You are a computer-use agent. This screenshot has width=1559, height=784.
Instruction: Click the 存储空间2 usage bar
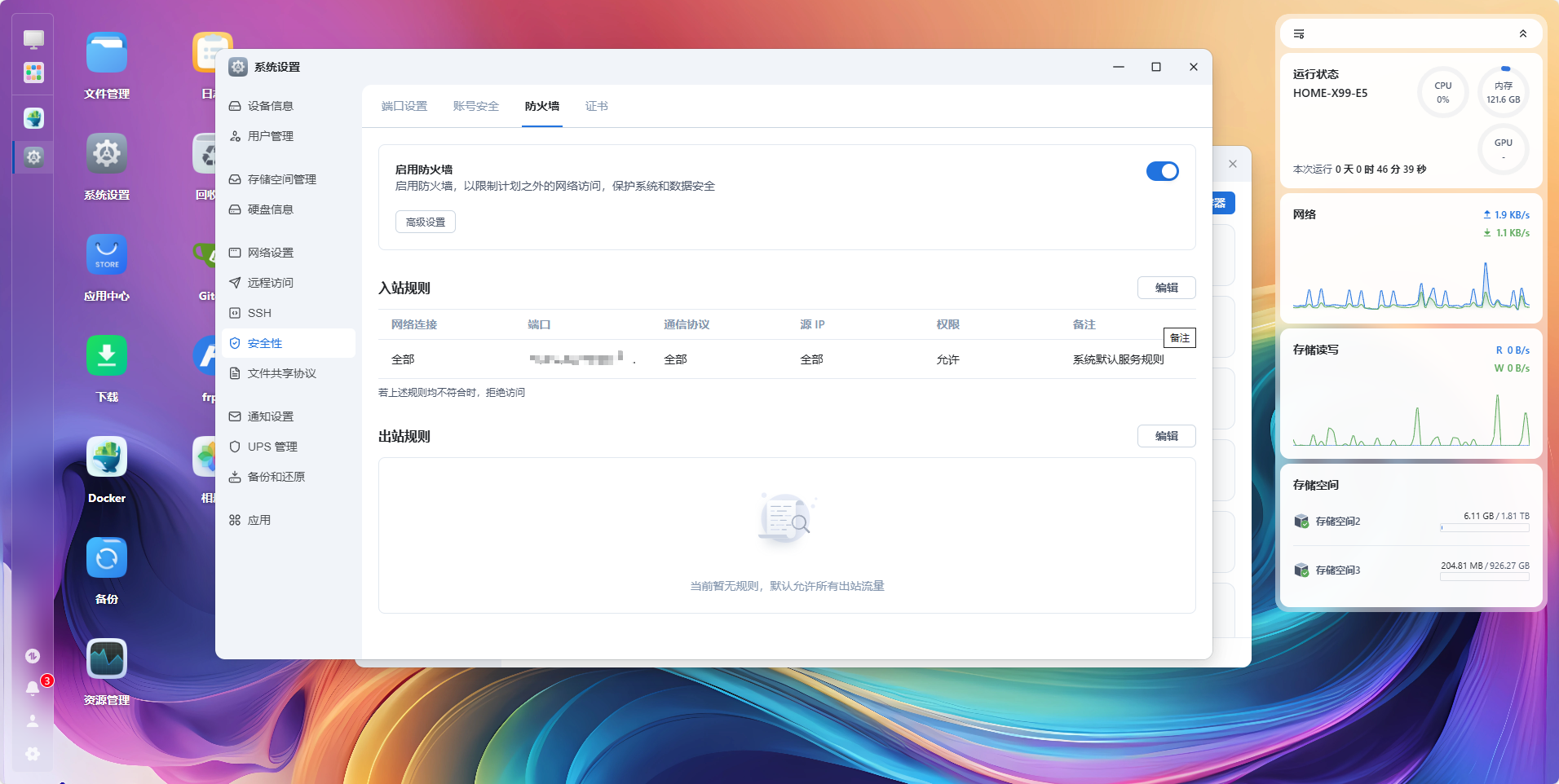click(x=1485, y=528)
